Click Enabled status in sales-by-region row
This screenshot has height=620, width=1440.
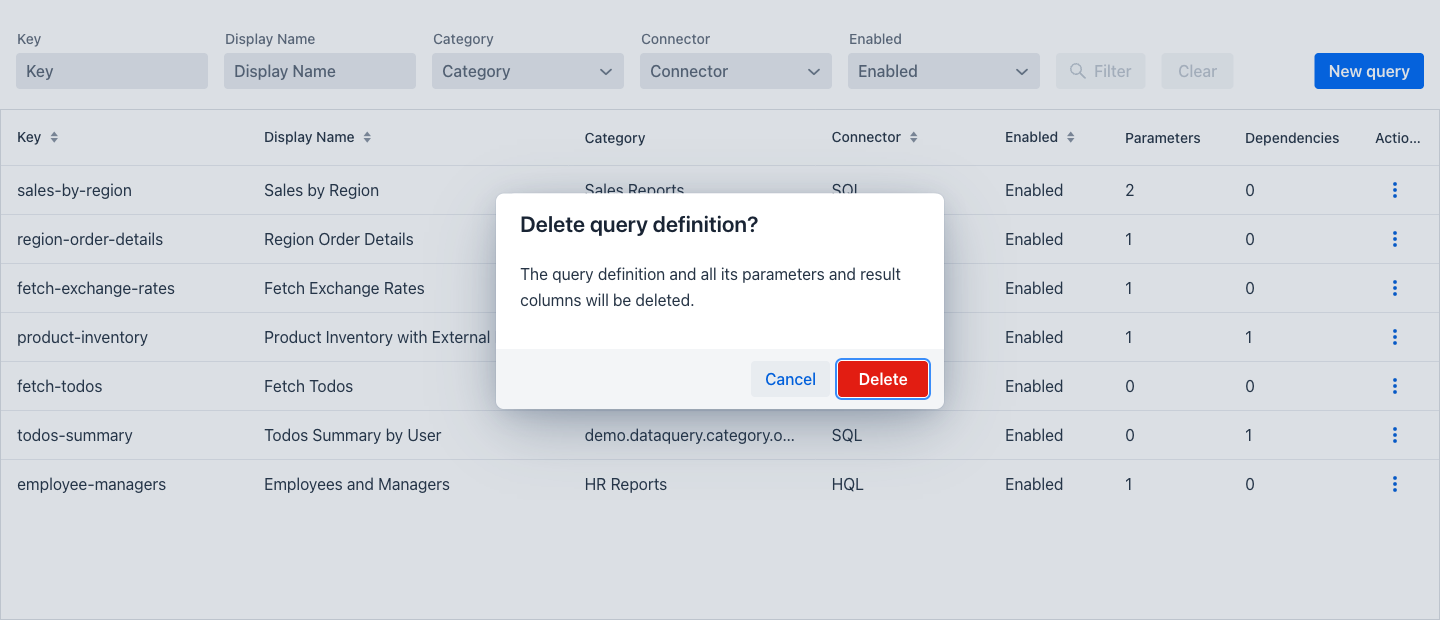point(1034,190)
